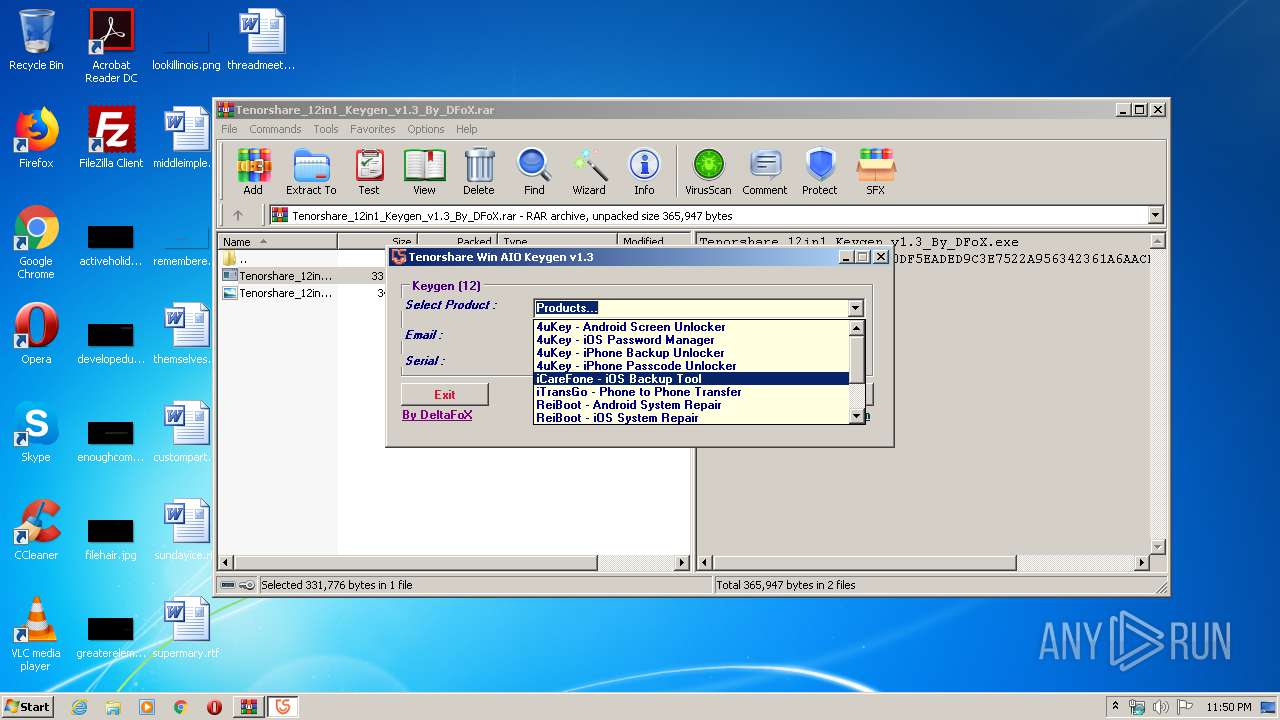Click the Test archive icon
The height and width of the screenshot is (720, 1280).
click(369, 172)
